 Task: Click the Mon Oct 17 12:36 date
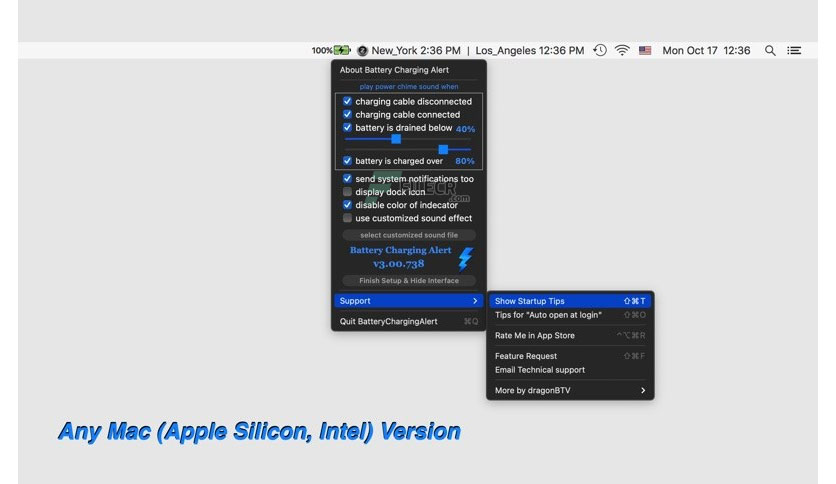click(x=706, y=51)
